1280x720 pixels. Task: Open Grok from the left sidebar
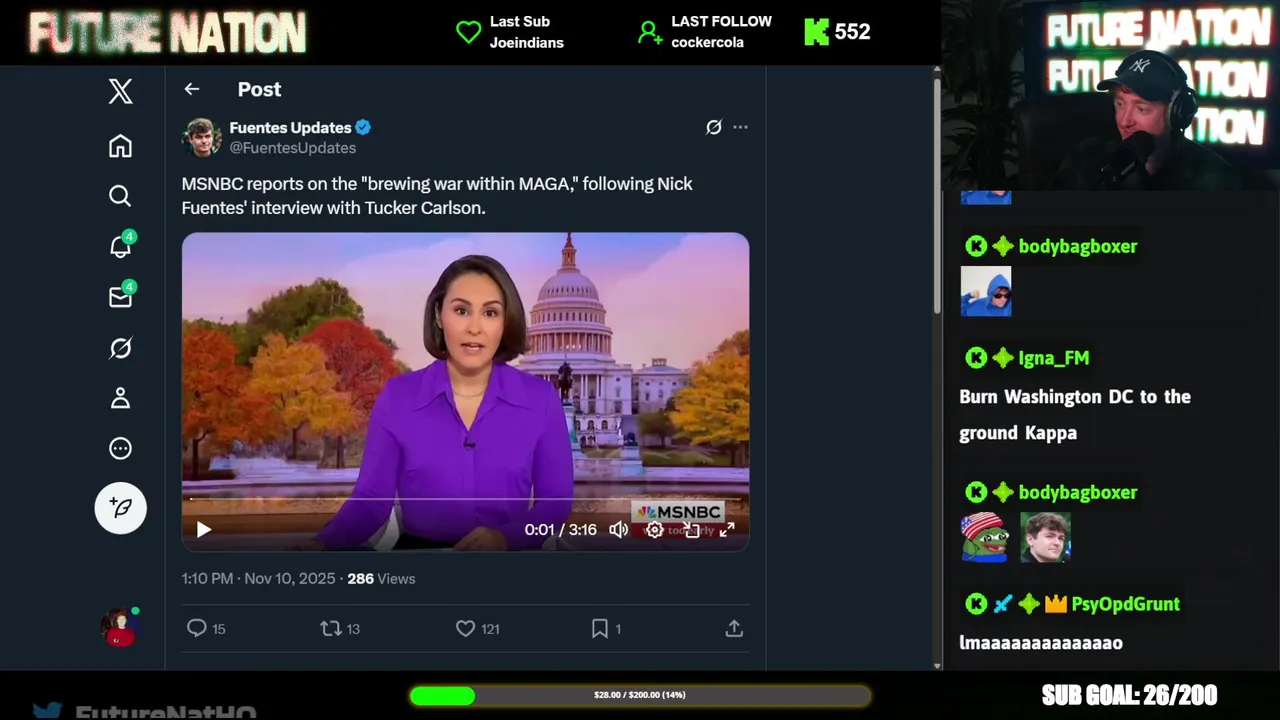[x=120, y=348]
